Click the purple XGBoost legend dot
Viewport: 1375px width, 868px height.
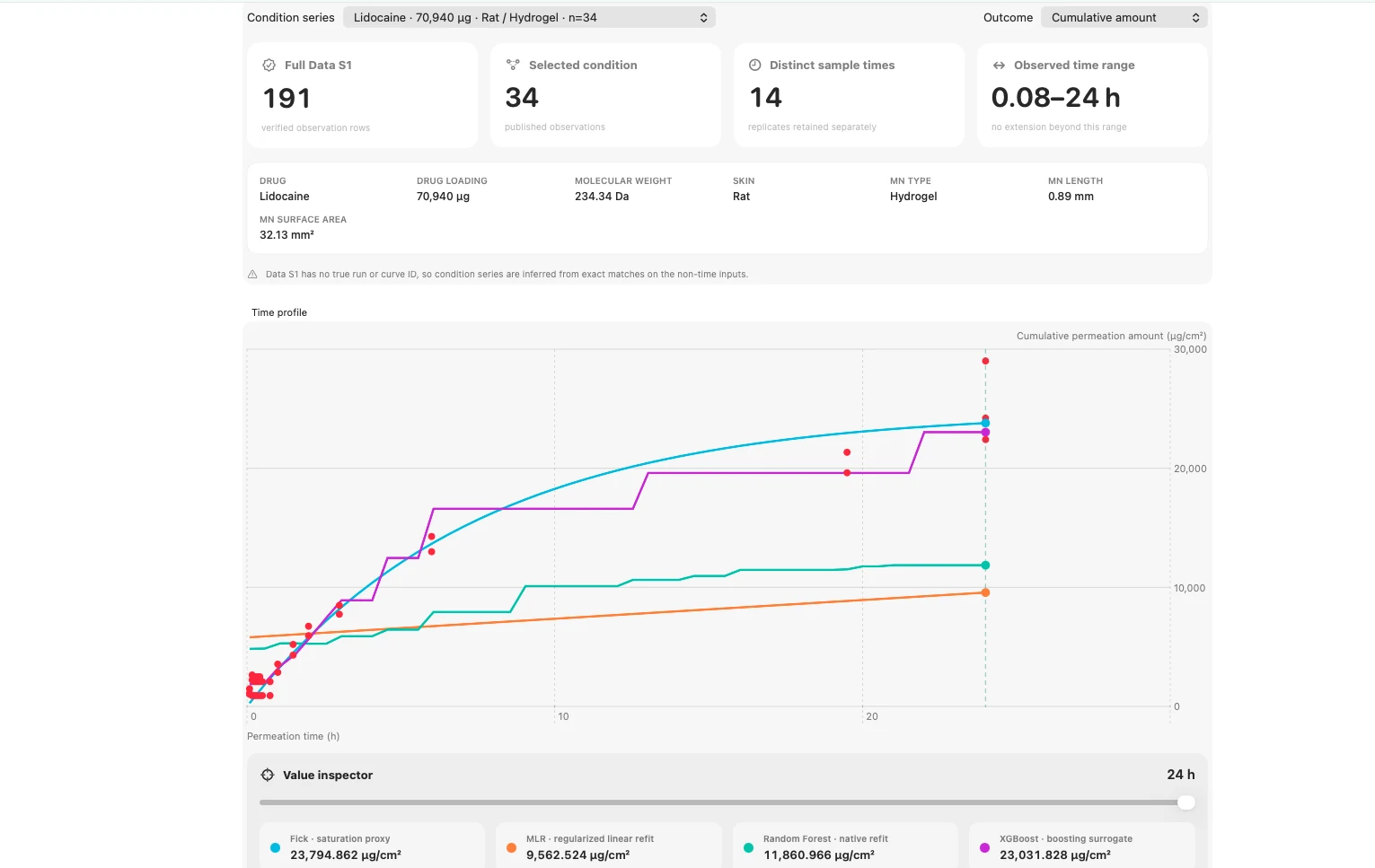984,847
